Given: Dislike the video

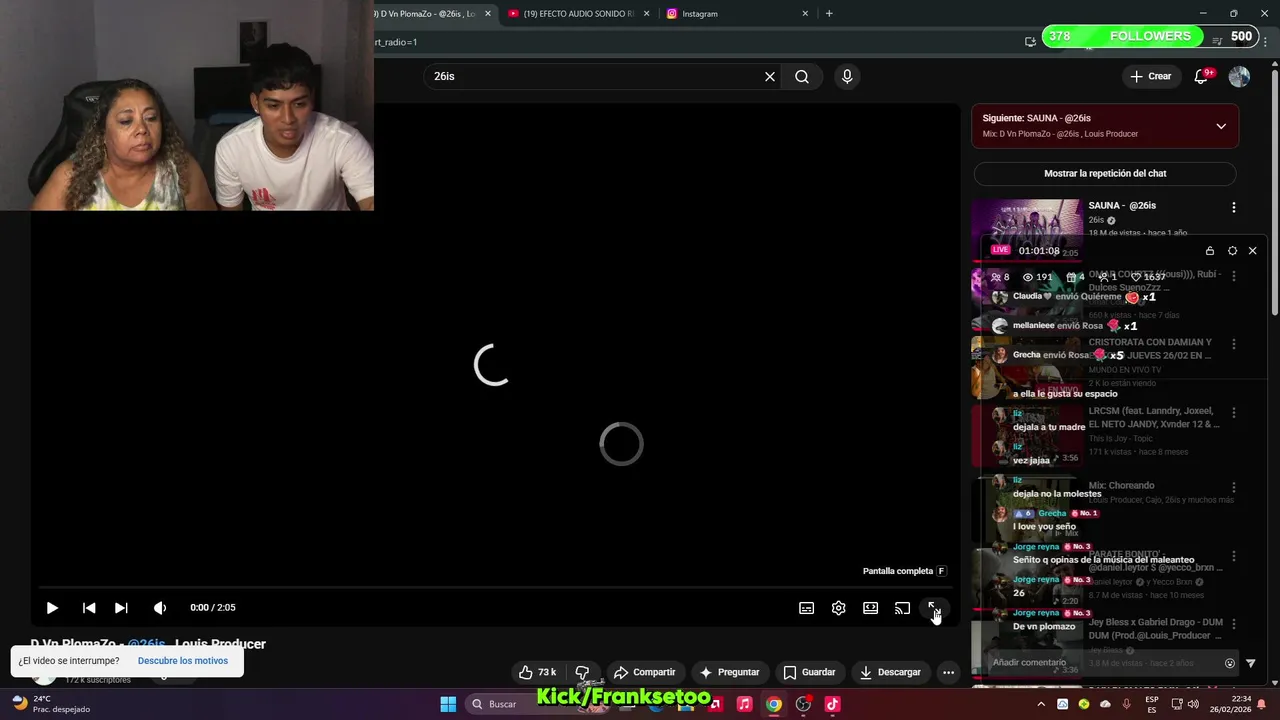Looking at the screenshot, I should click(583, 672).
